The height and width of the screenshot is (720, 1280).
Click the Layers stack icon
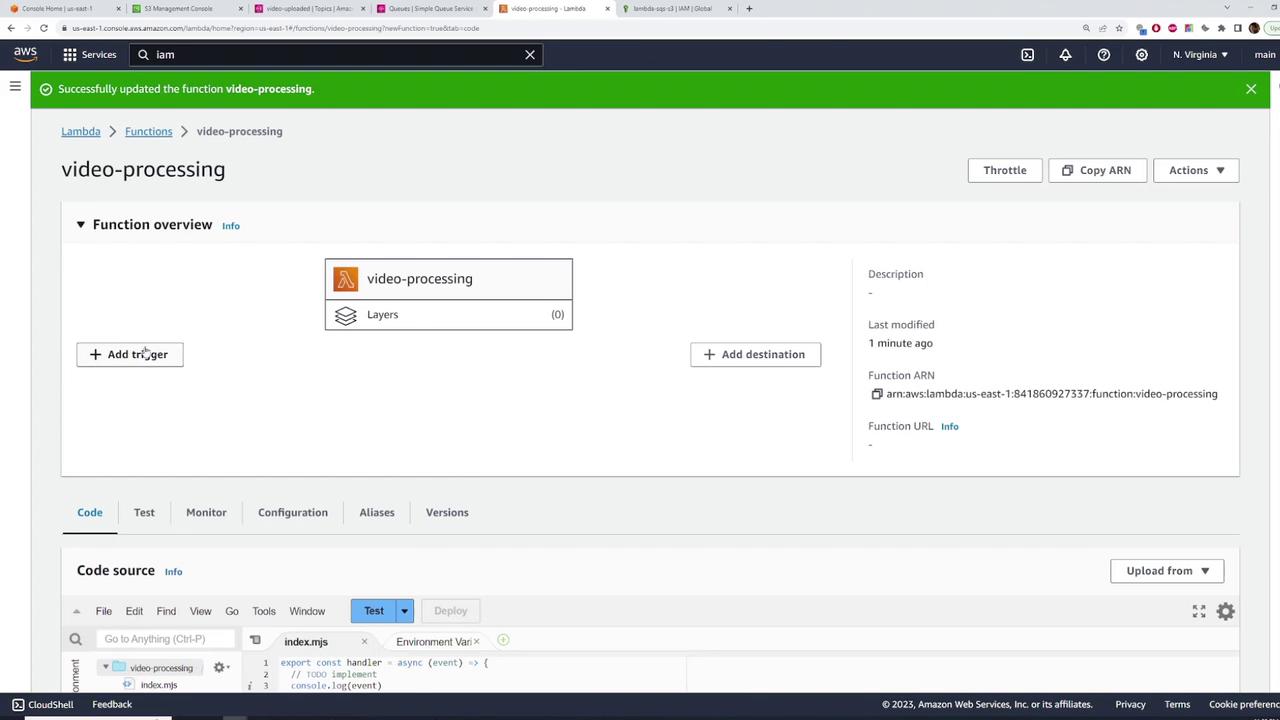[x=346, y=315]
